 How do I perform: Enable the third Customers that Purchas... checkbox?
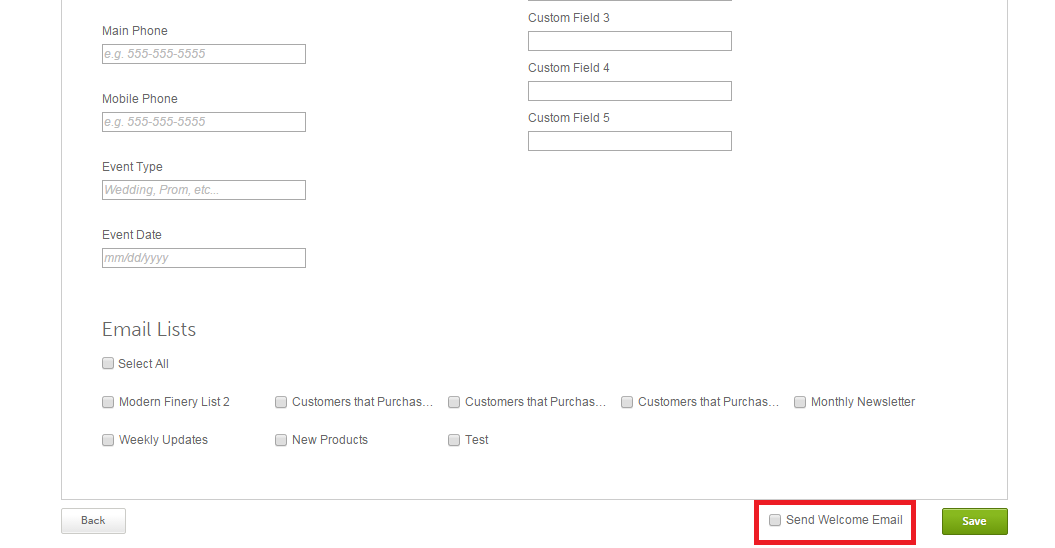[627, 402]
